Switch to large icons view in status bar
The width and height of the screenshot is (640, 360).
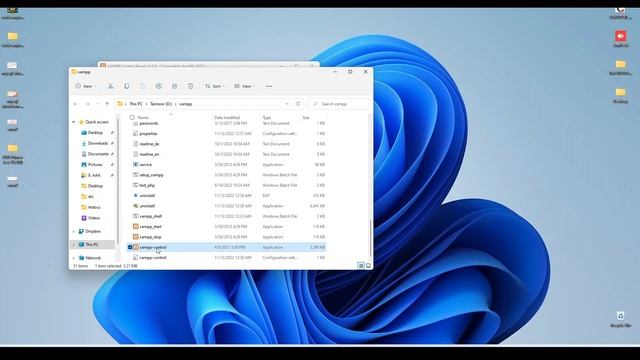pyautogui.click(x=368, y=266)
